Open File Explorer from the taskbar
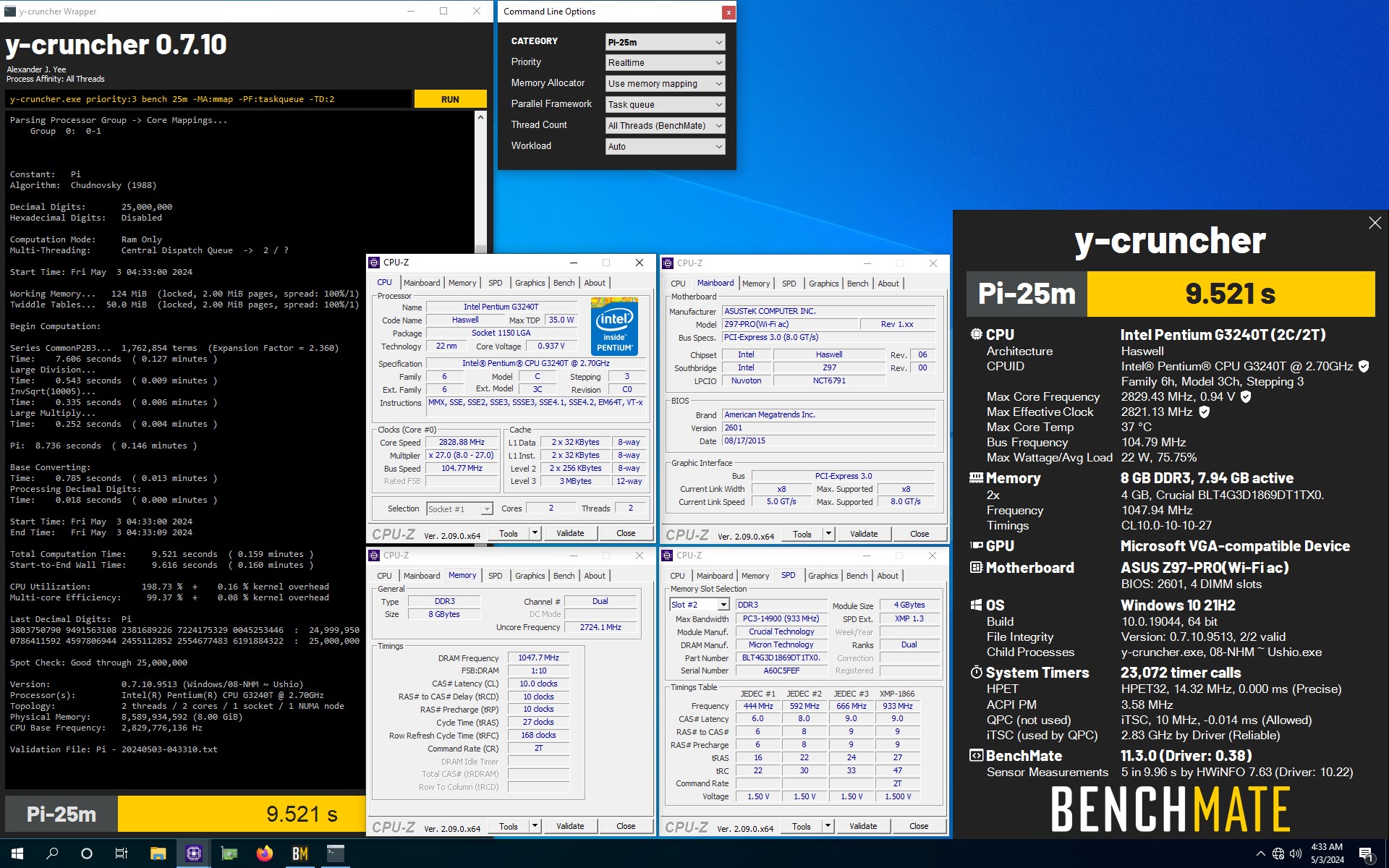Image resolution: width=1389 pixels, height=868 pixels. tap(158, 854)
